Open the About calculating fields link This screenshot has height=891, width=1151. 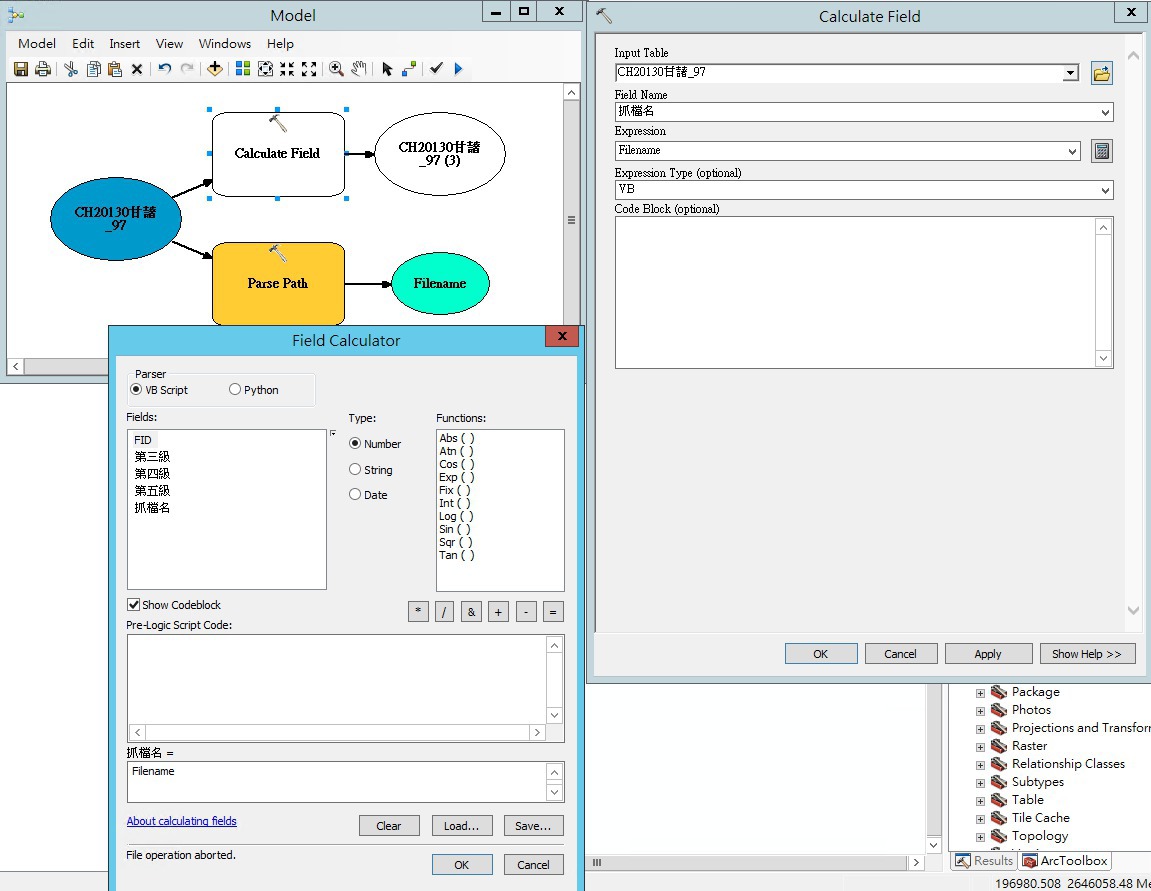click(x=181, y=821)
